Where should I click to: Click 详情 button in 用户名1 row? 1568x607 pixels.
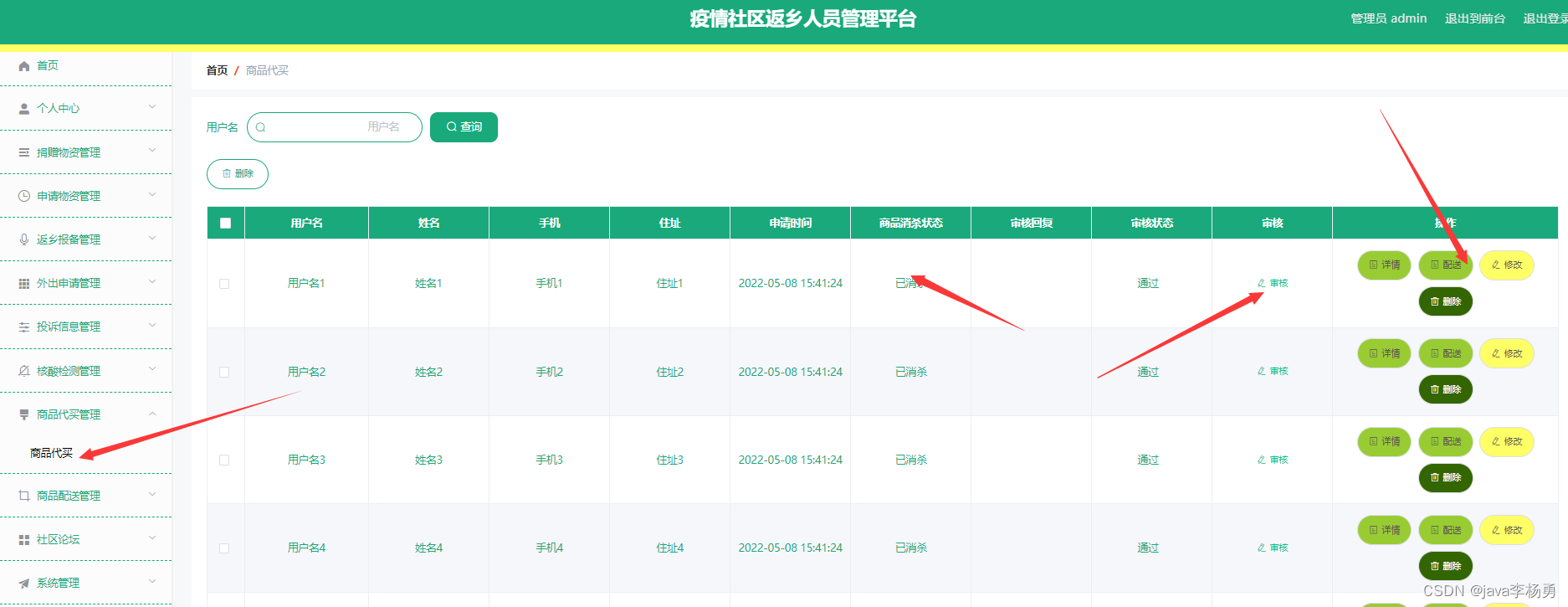pos(1384,265)
